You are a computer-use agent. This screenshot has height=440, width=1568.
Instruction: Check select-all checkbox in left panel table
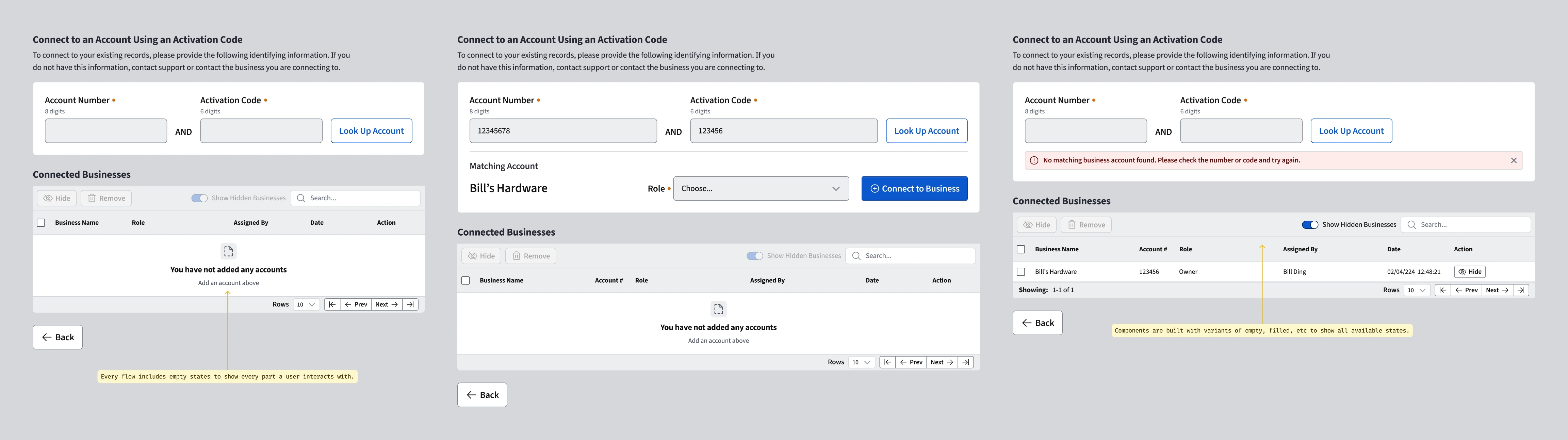pyautogui.click(x=41, y=222)
